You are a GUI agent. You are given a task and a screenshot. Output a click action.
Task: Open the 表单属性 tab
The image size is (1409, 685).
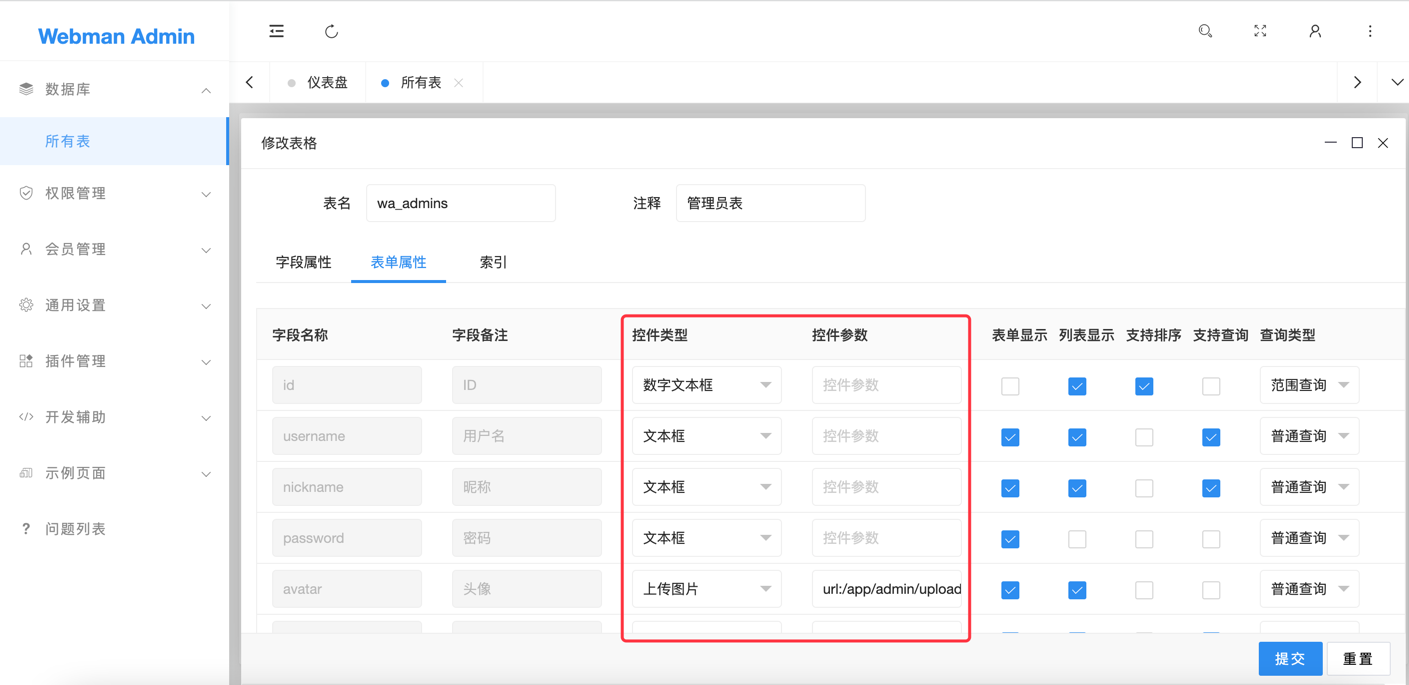click(398, 262)
